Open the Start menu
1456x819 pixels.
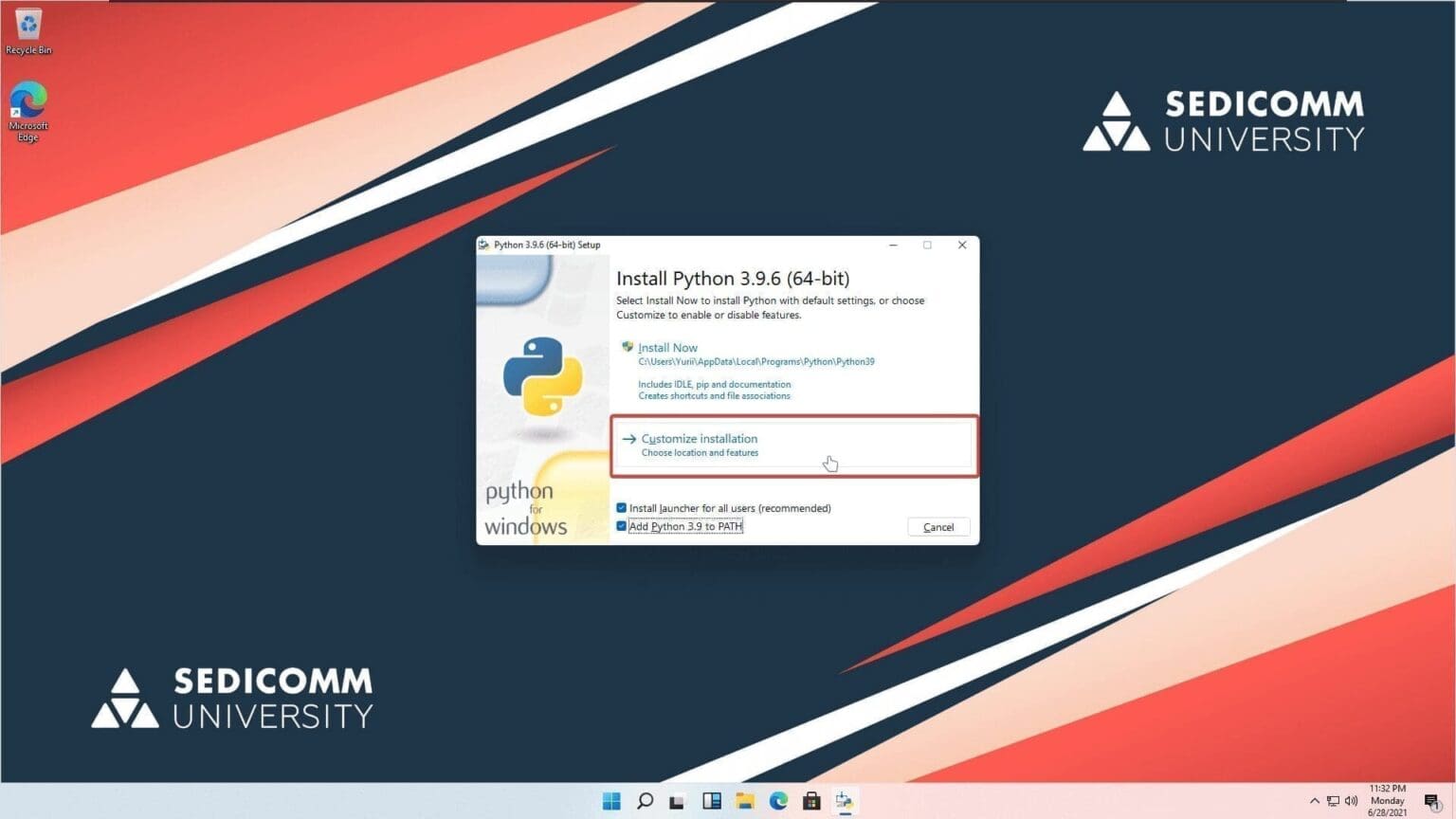click(611, 801)
